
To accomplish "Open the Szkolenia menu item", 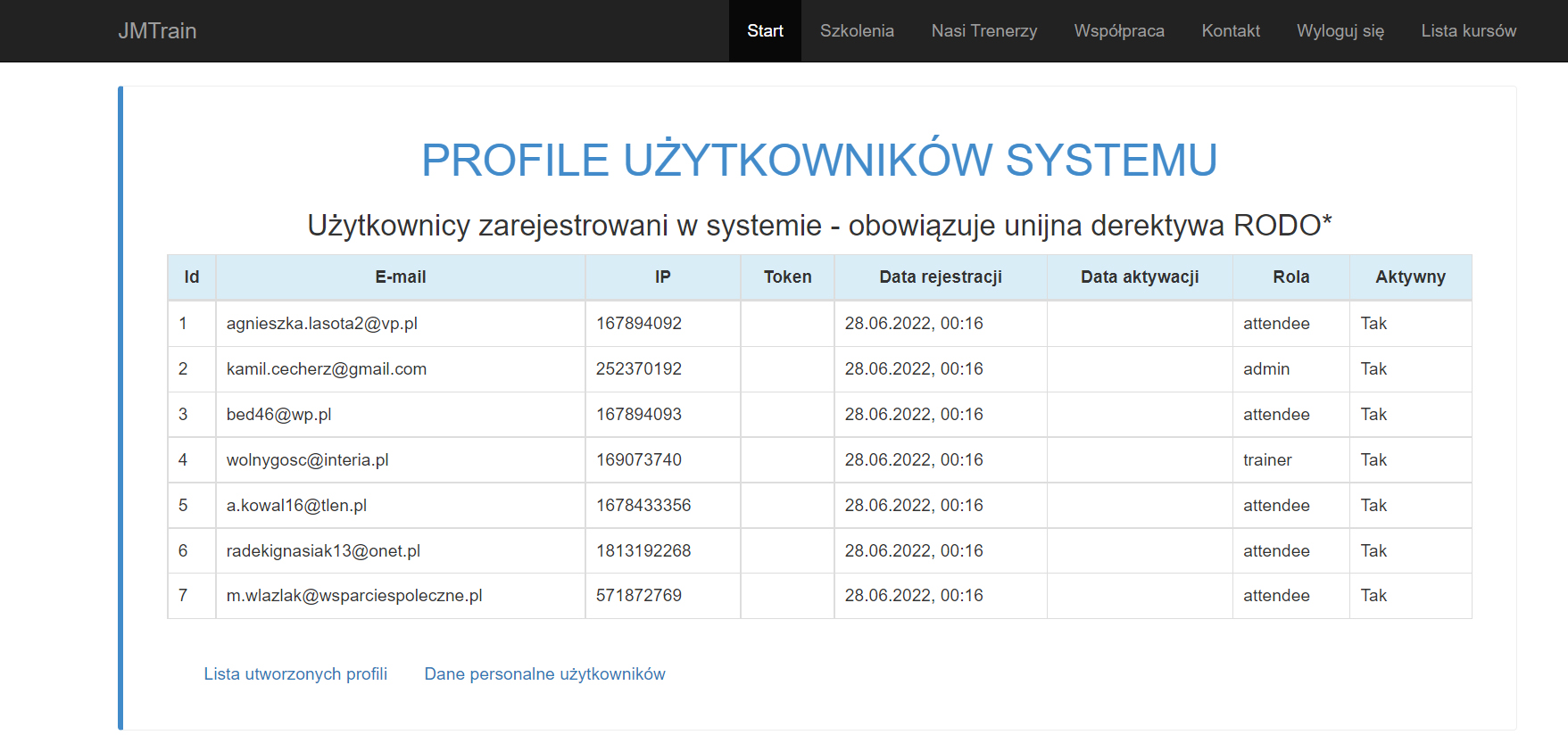I will click(x=857, y=30).
